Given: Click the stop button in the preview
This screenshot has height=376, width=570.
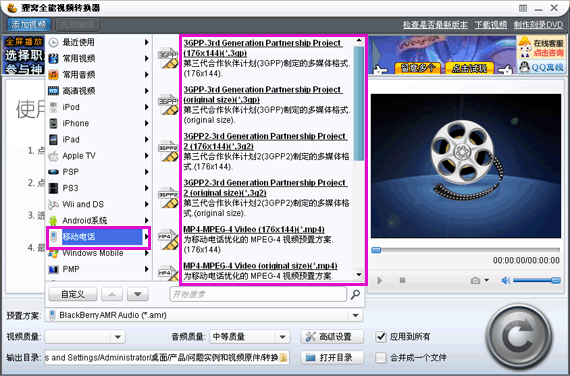Looking at the screenshot, I should pyautogui.click(x=402, y=280).
